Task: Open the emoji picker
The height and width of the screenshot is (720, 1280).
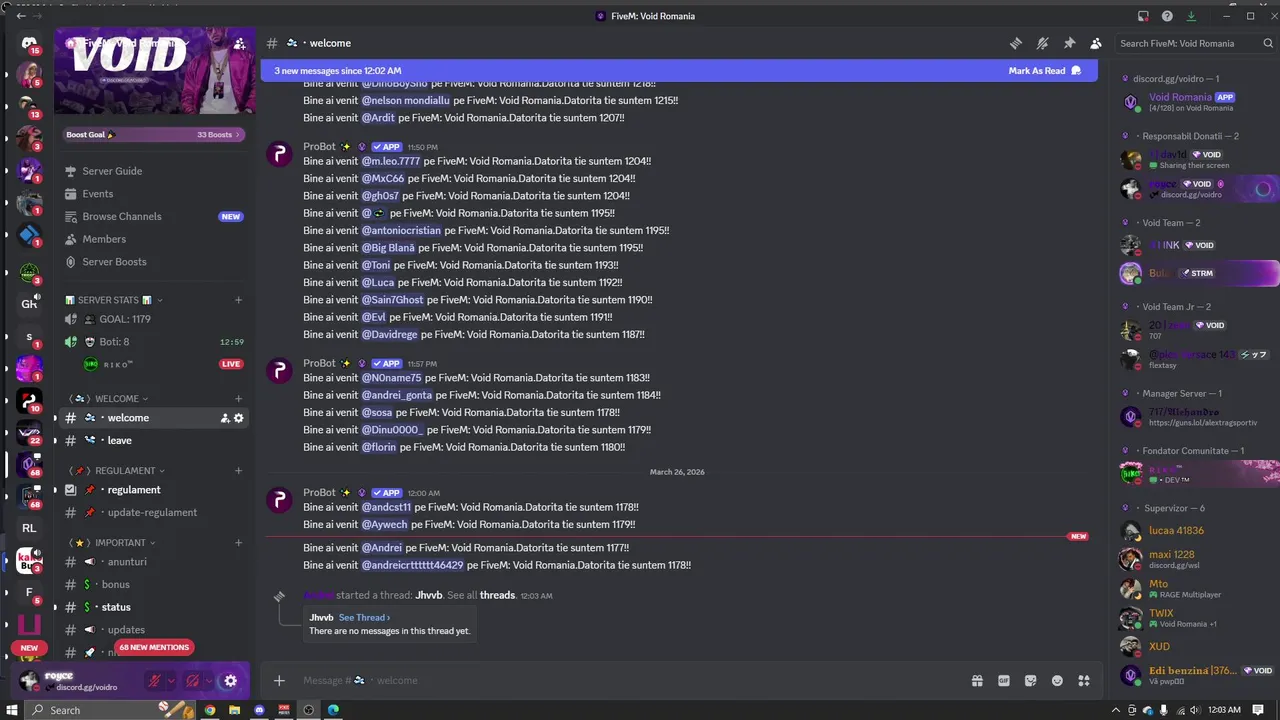Action: pyautogui.click(x=1057, y=681)
